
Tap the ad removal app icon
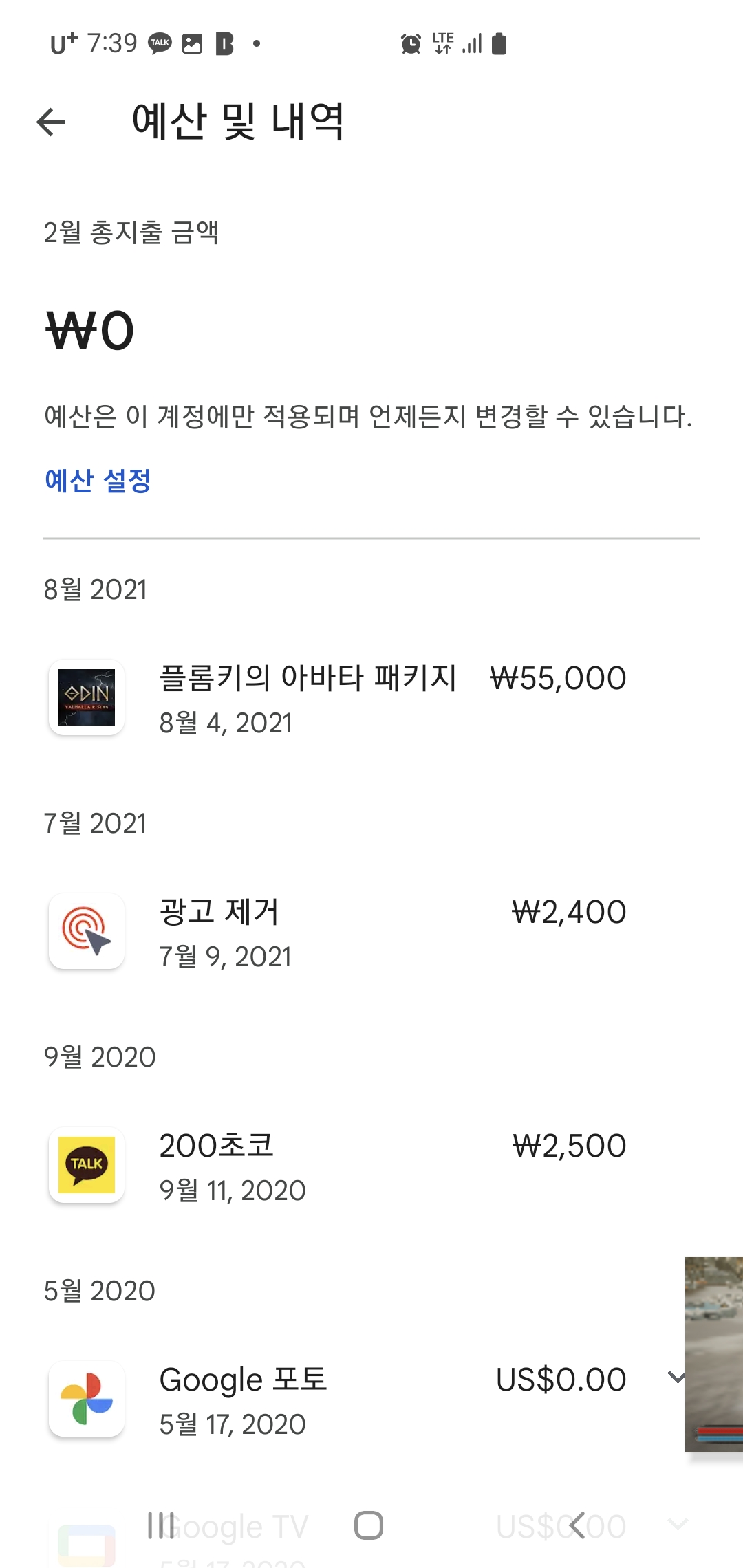[x=87, y=931]
